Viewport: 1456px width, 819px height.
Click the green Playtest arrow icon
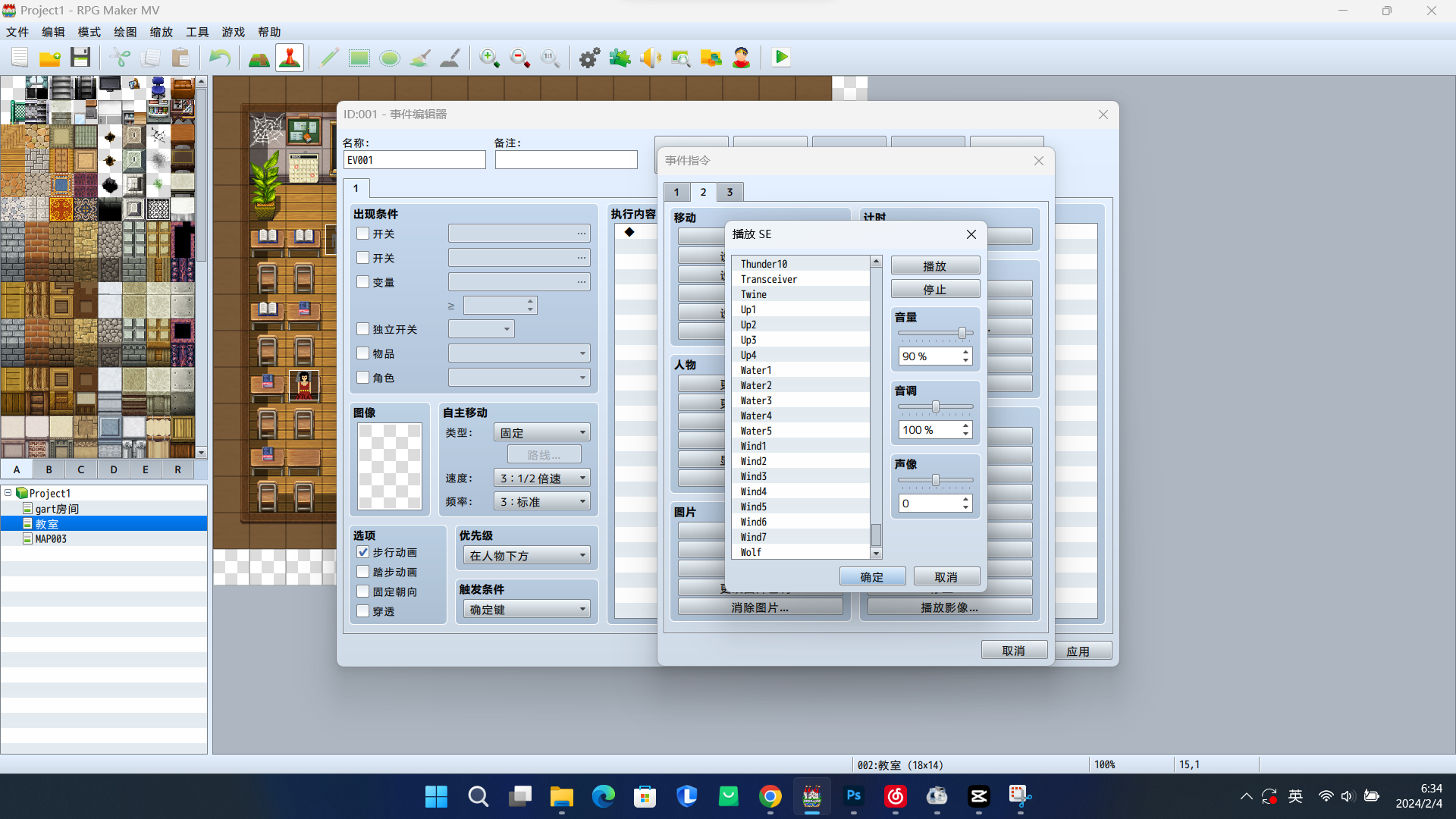[781, 58]
